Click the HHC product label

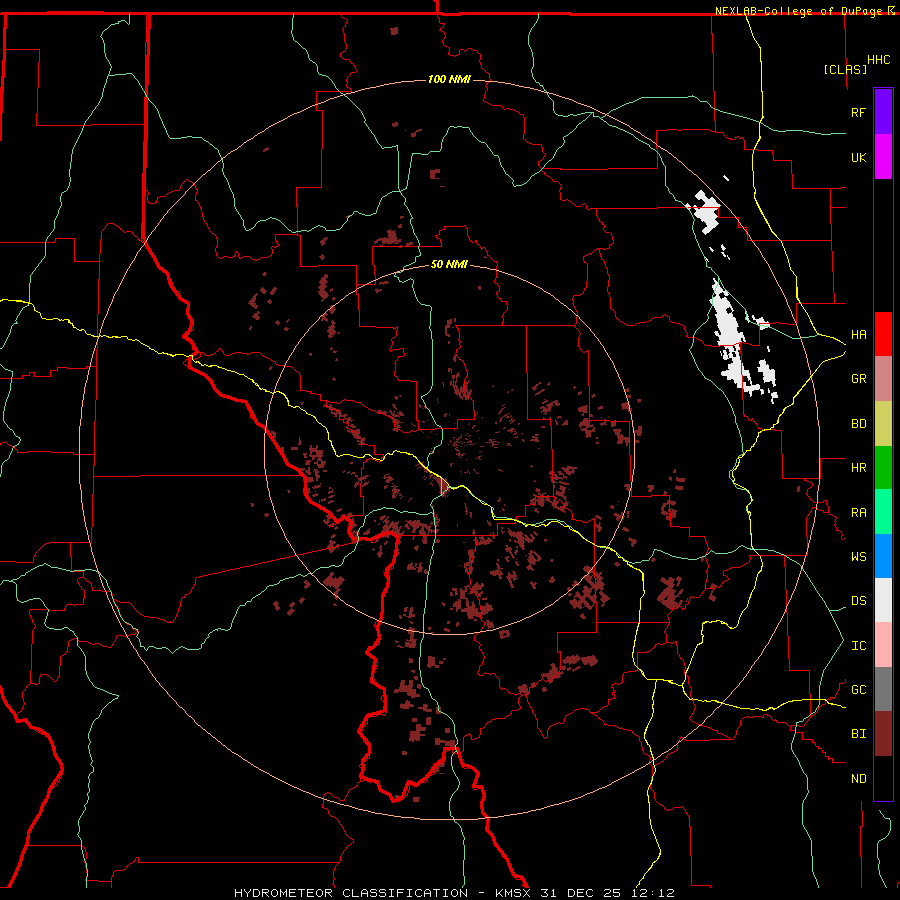(879, 60)
